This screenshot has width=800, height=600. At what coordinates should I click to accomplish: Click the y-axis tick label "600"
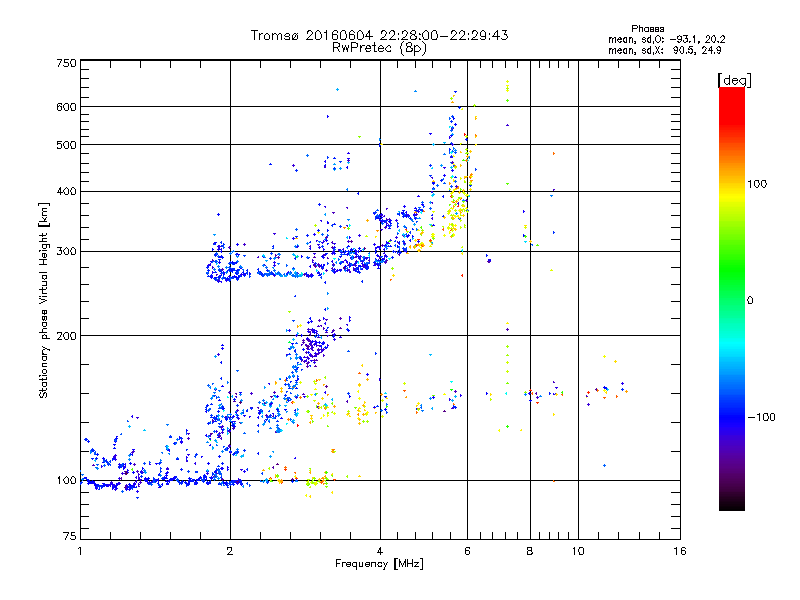66,107
